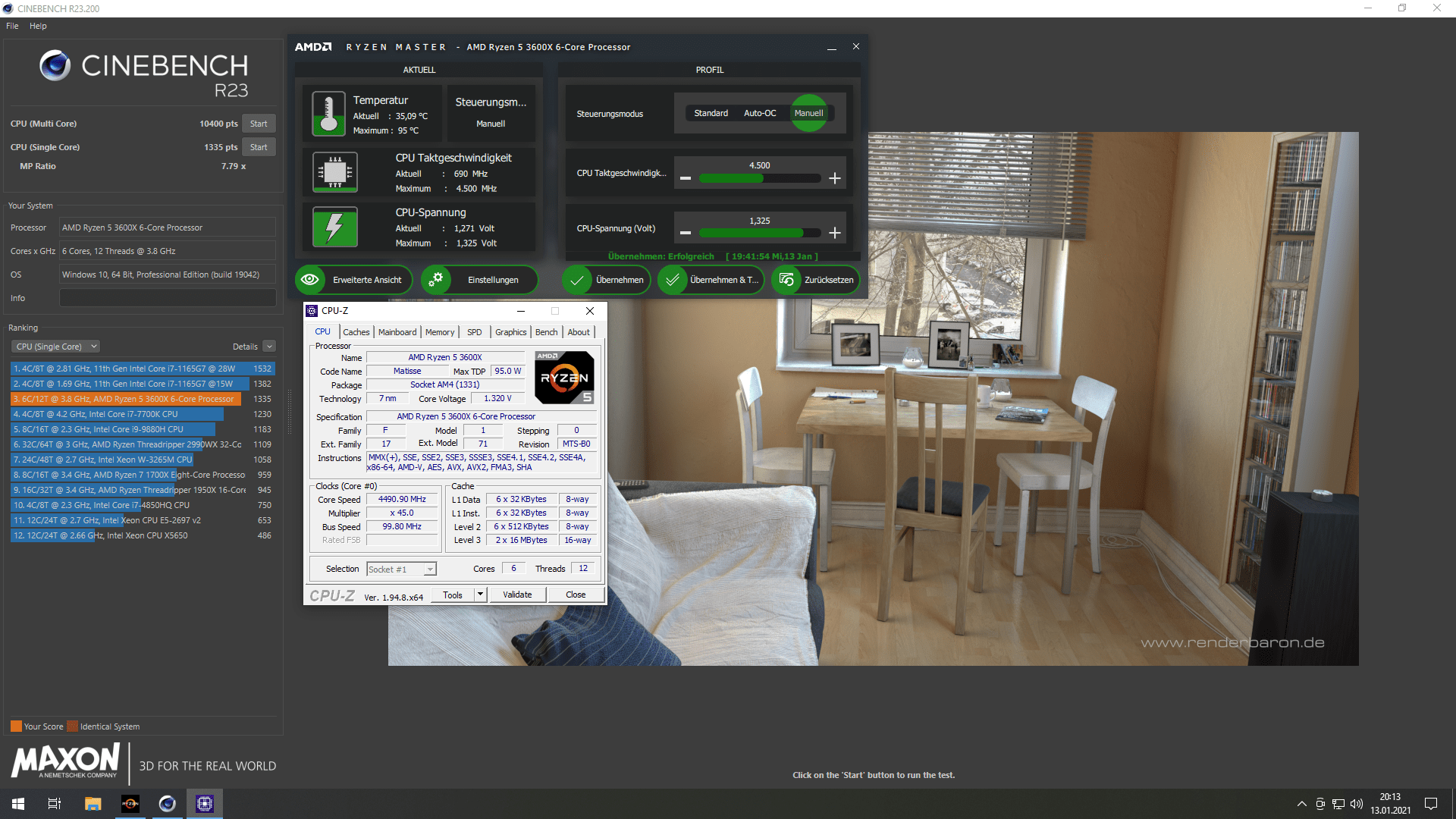Screen dimensions: 1456x819
Task: Start the CPU (Multi Core) test
Action: coord(259,124)
